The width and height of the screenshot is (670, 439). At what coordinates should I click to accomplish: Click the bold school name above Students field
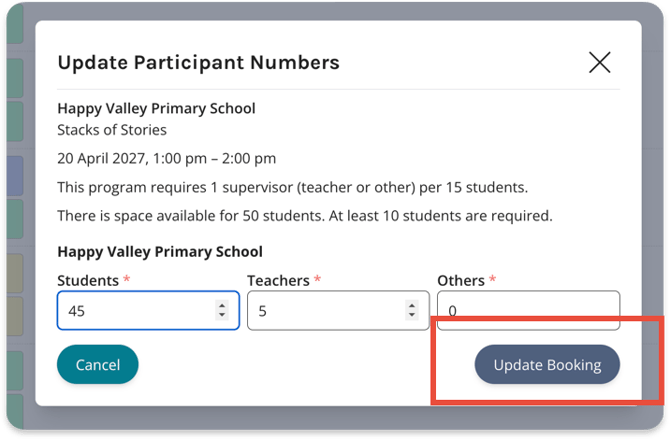[x=160, y=252]
